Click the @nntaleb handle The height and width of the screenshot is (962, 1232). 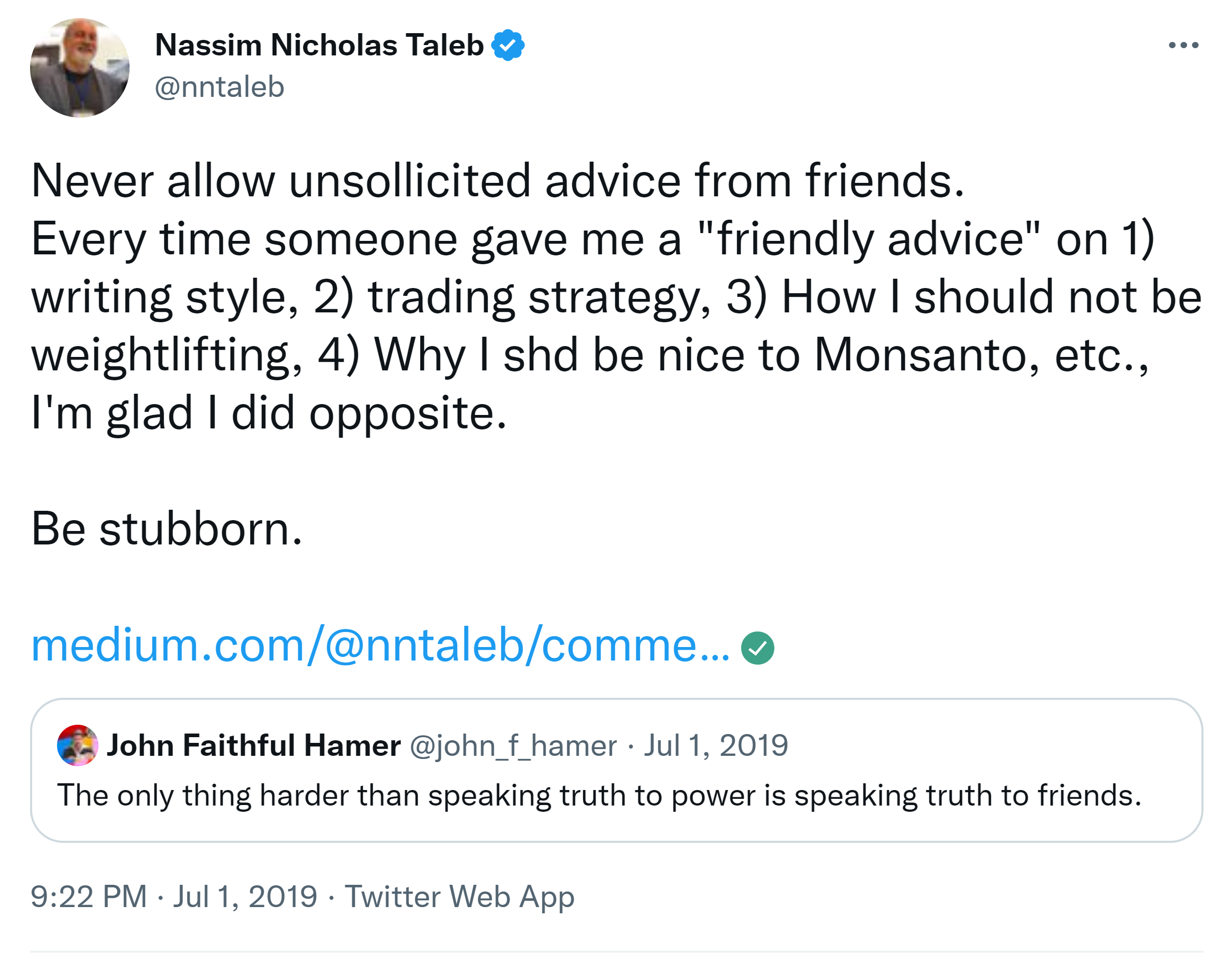[x=219, y=87]
